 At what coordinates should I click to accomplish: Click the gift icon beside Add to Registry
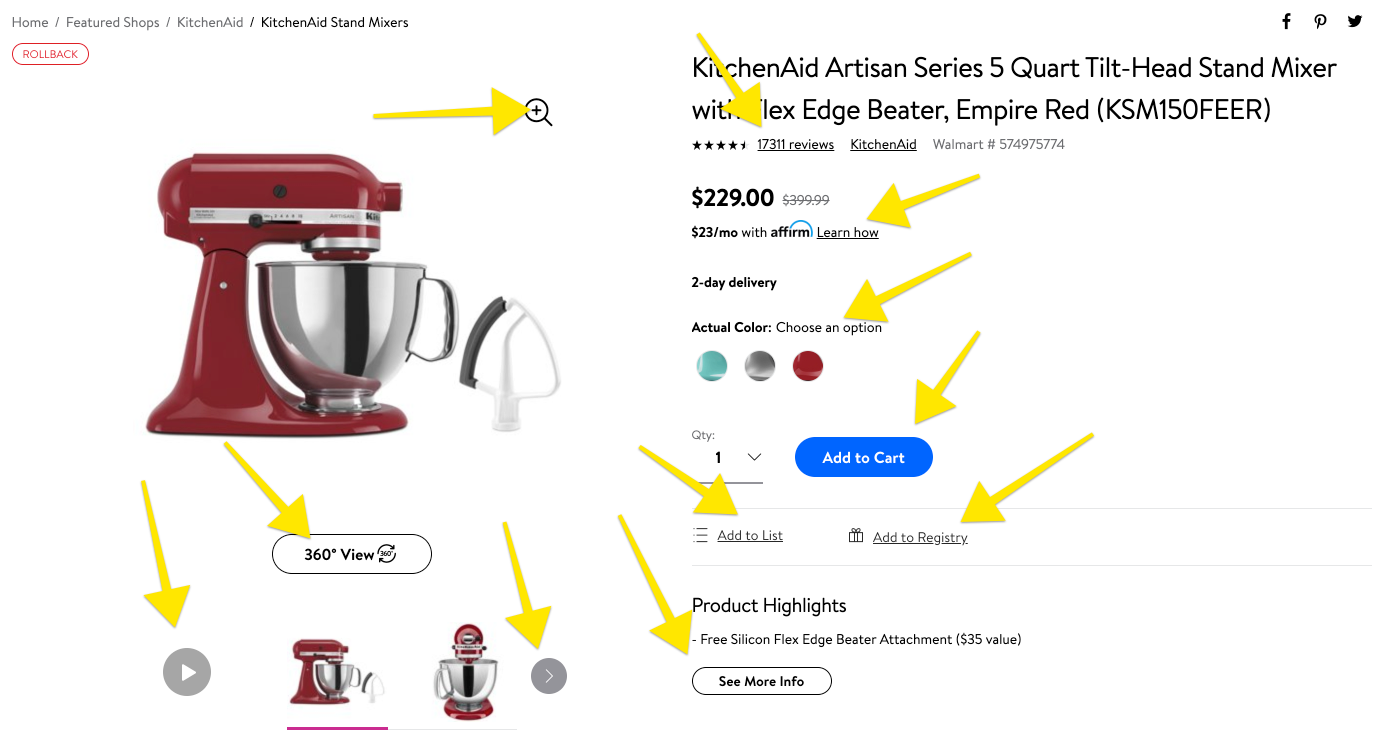click(x=856, y=536)
